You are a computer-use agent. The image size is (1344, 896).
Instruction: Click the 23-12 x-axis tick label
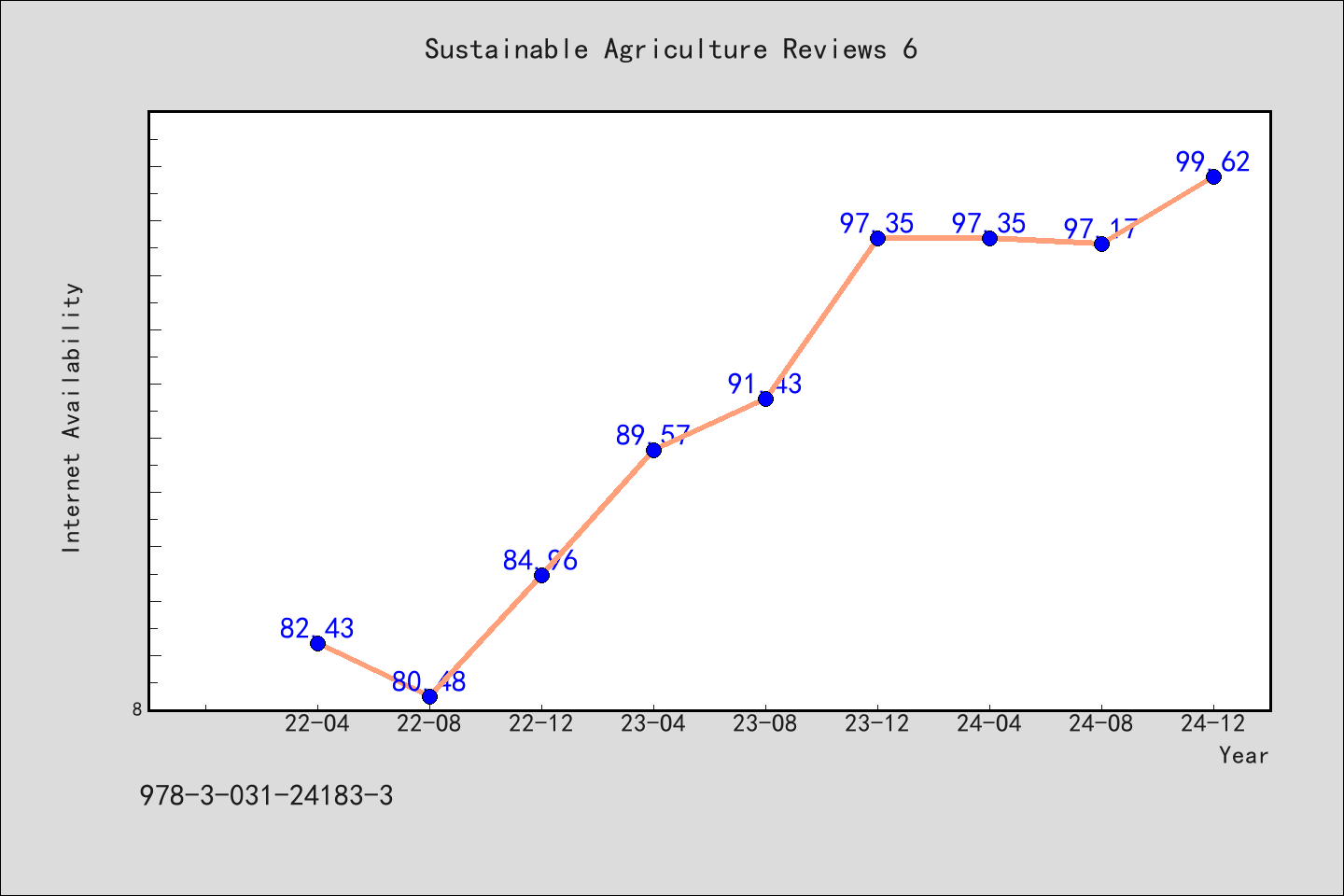pyautogui.click(x=877, y=724)
